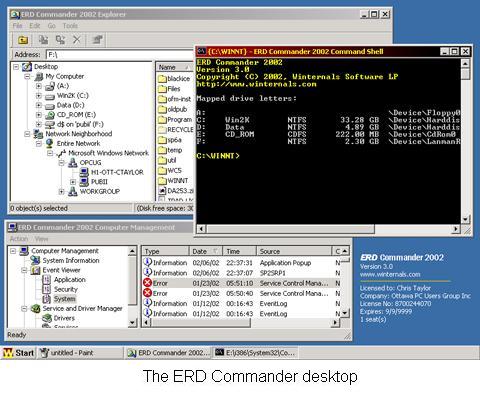Collapse the Desktop tree node
The width and height of the screenshot is (480, 395).
[16, 67]
